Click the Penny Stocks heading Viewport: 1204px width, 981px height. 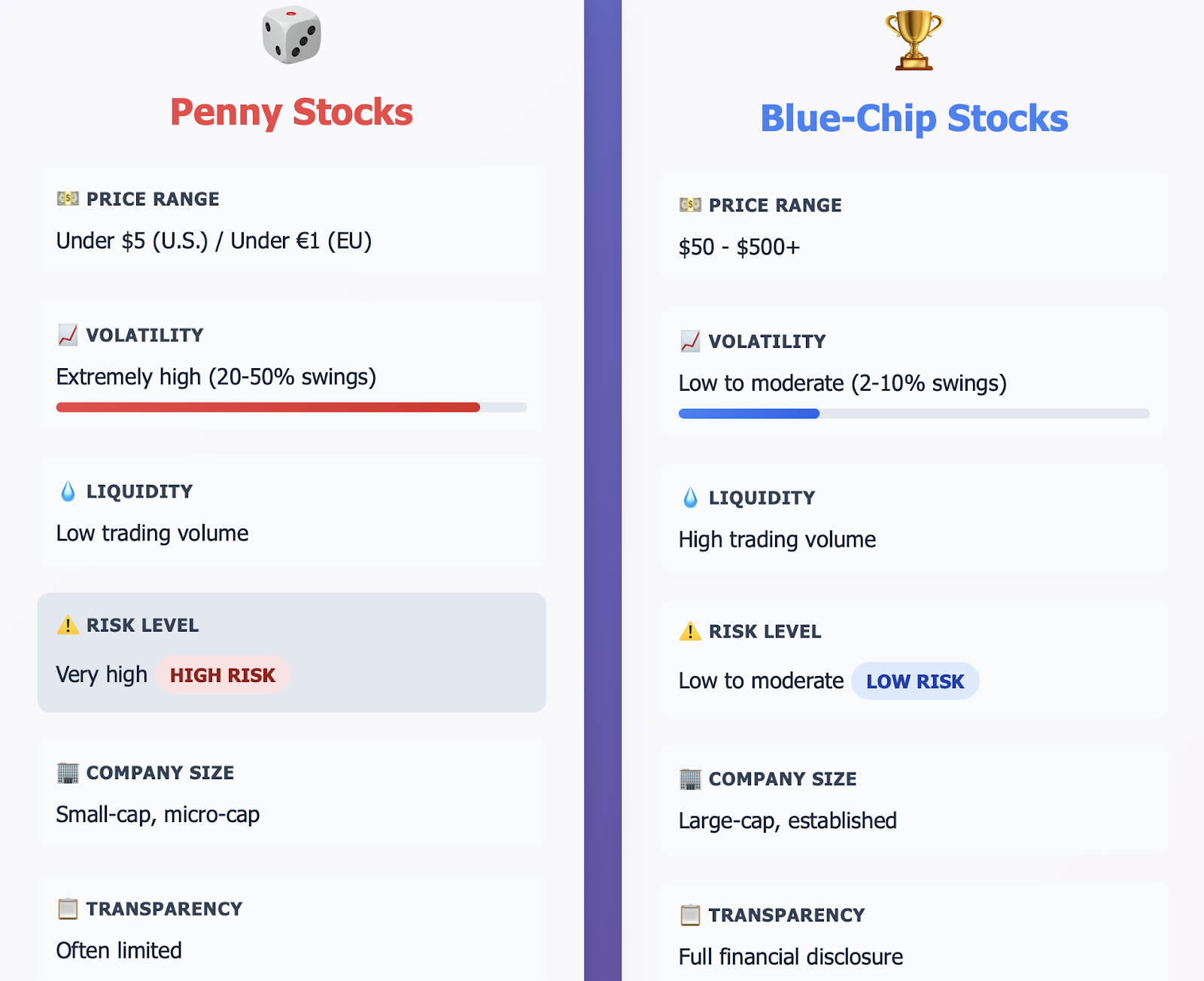pyautogui.click(x=291, y=112)
